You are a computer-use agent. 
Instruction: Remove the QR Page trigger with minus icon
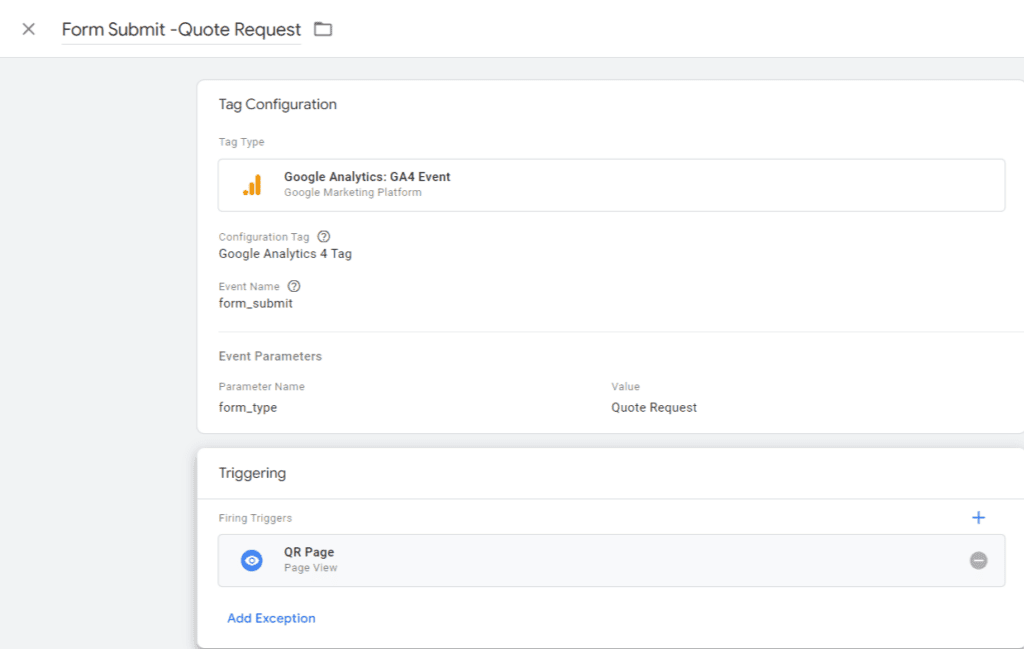point(978,560)
